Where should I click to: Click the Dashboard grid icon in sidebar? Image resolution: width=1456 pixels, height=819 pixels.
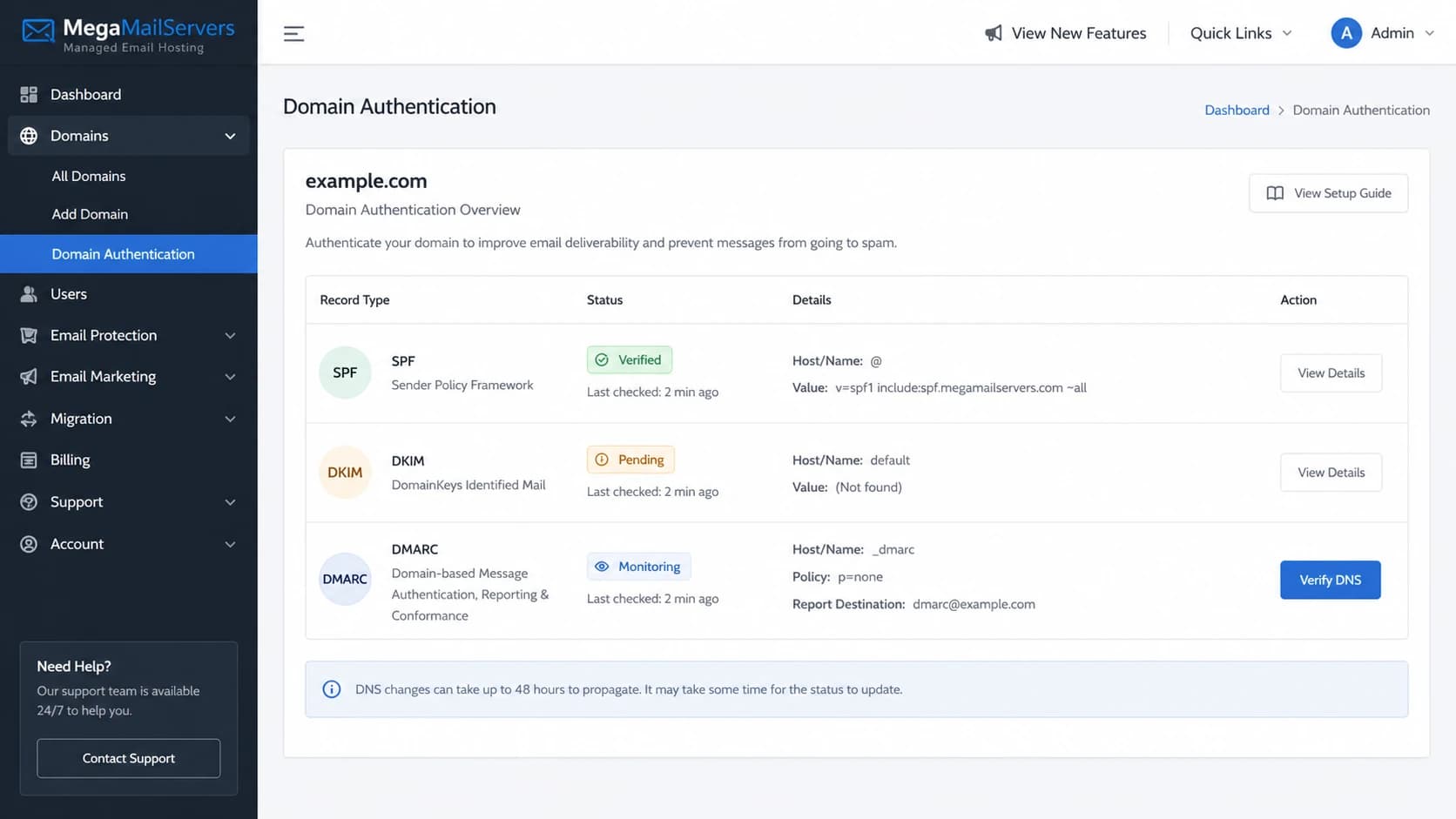29,94
